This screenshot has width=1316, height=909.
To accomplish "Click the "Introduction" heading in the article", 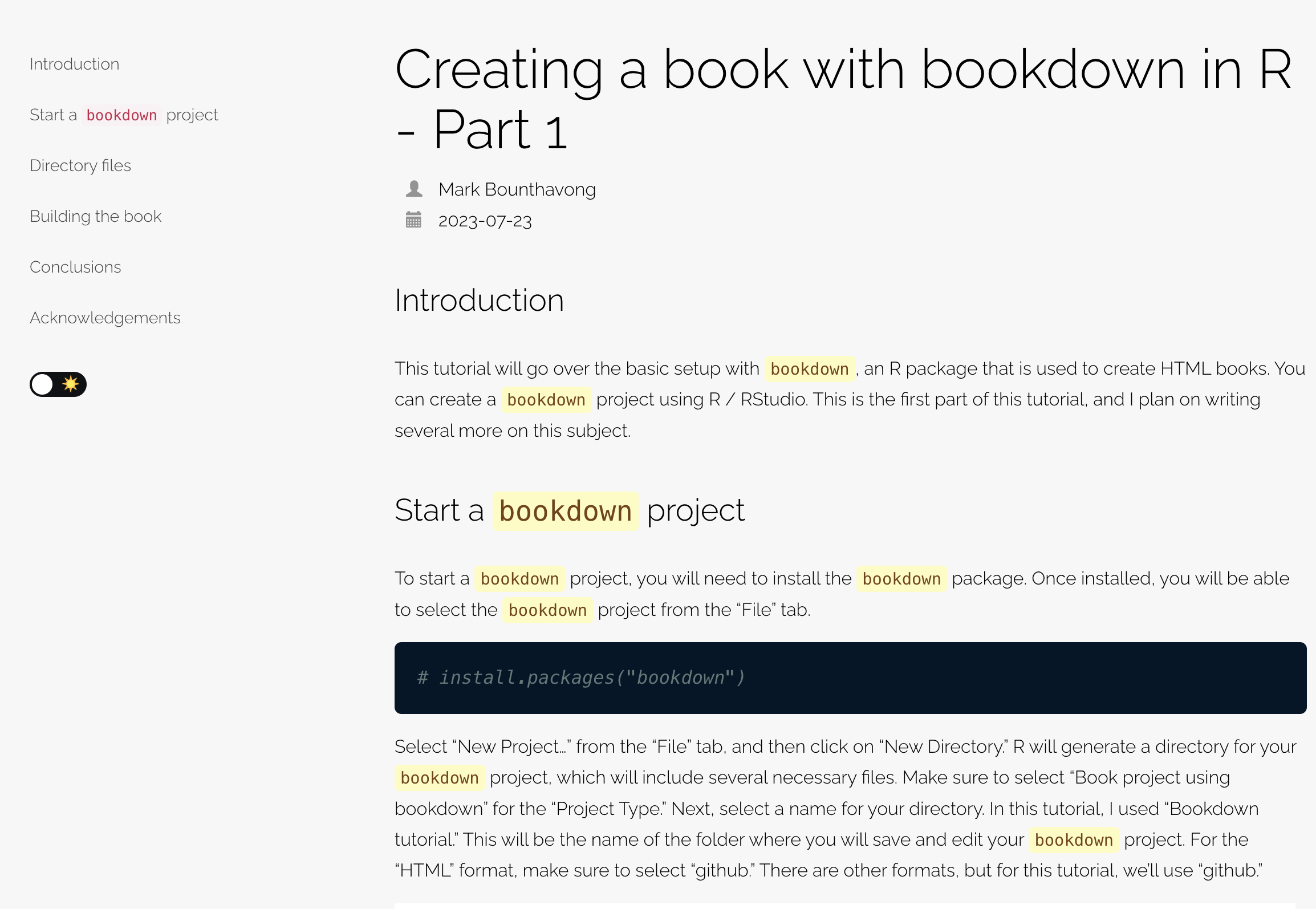I will 480,300.
